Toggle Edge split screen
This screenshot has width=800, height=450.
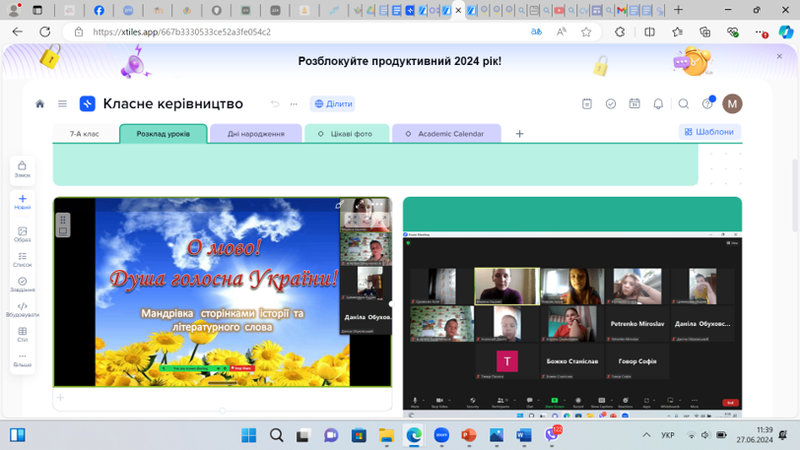(649, 32)
